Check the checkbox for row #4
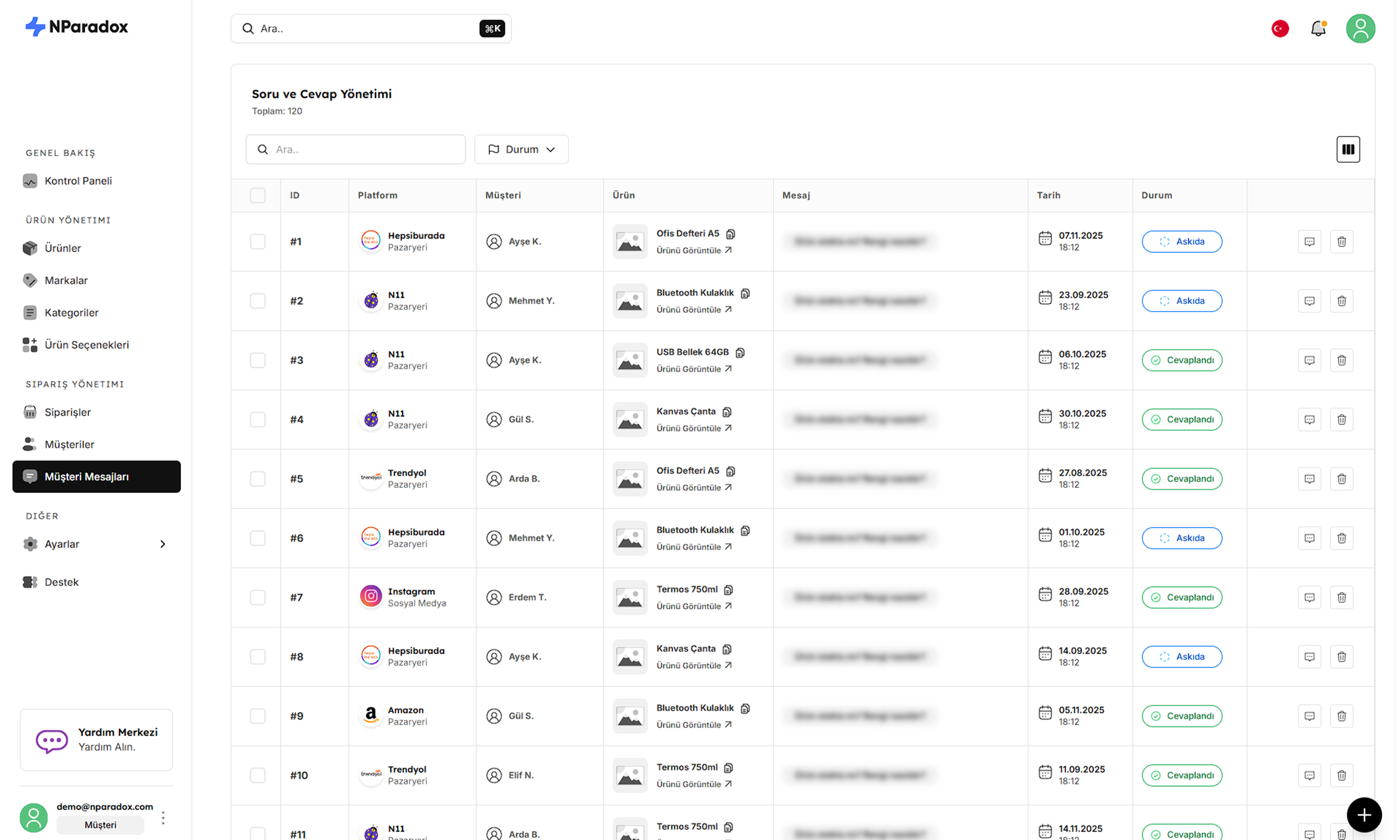This screenshot has width=1400, height=840. pos(258,420)
